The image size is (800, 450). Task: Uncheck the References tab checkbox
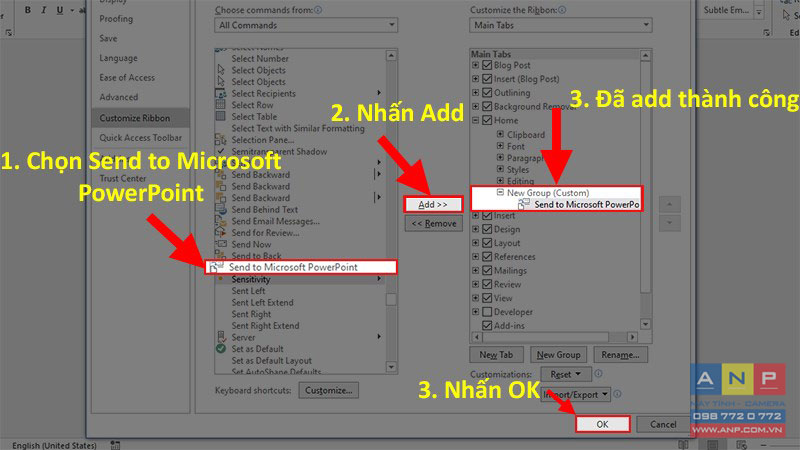pyautogui.click(x=487, y=257)
